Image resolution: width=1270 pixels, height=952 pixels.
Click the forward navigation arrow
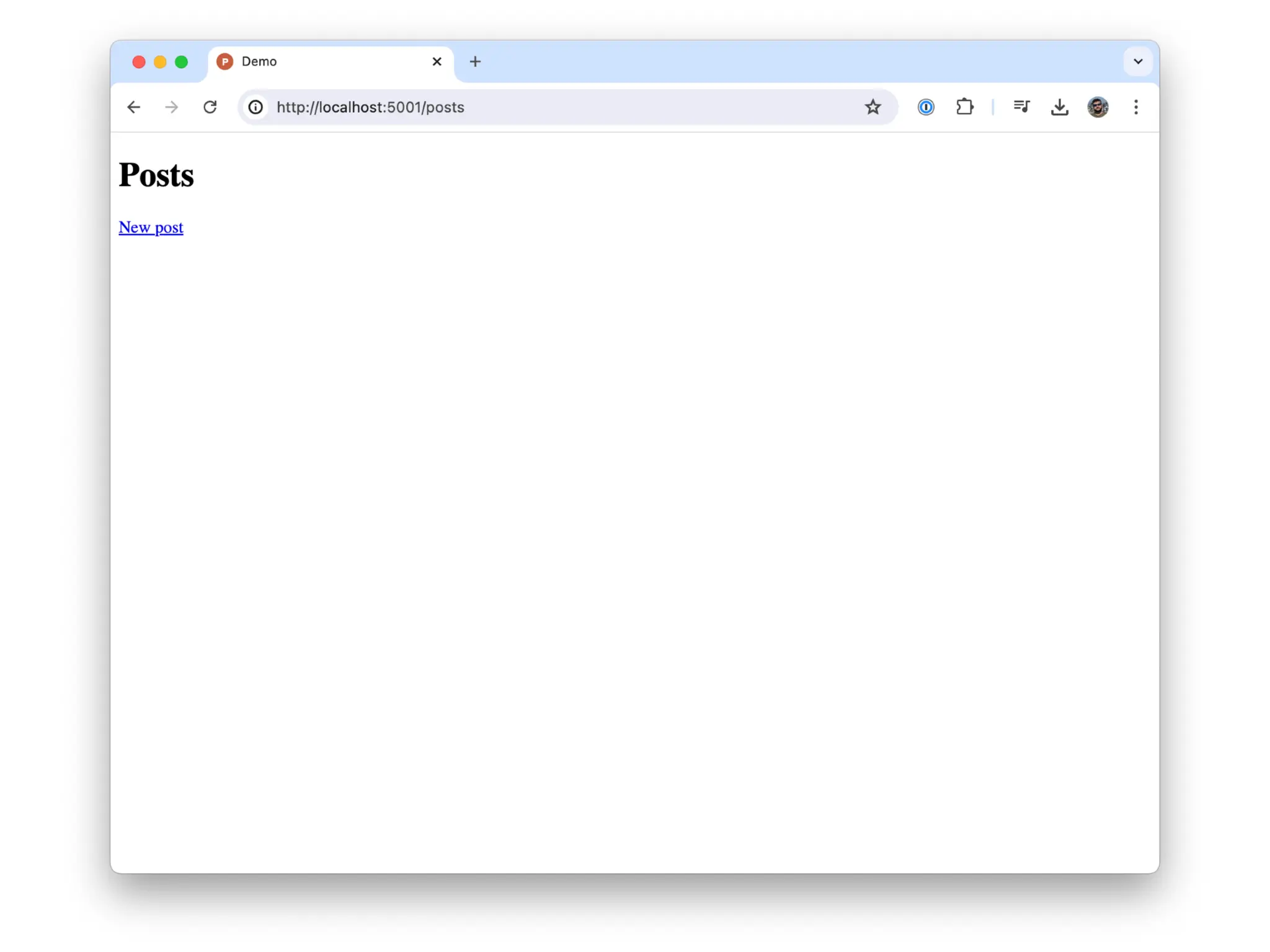(x=172, y=107)
